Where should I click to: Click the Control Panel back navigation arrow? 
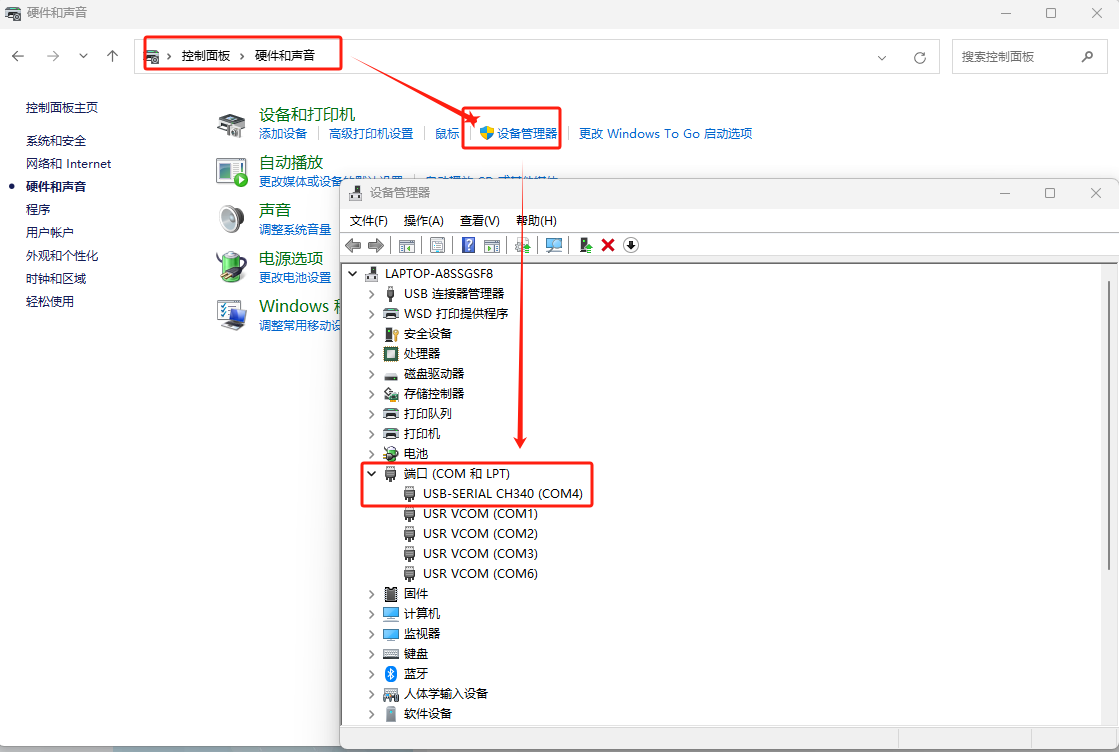pyautogui.click(x=18, y=56)
